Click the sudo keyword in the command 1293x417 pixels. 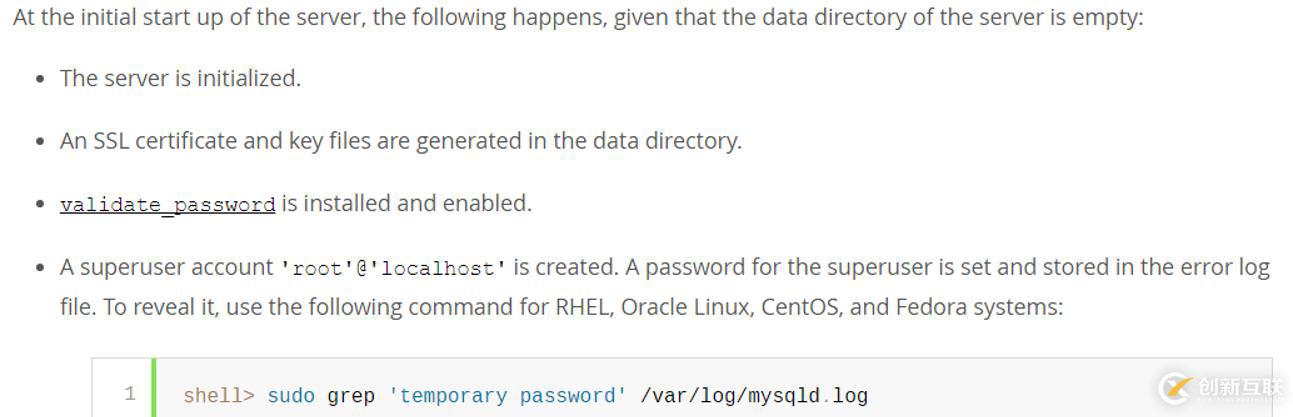point(291,396)
